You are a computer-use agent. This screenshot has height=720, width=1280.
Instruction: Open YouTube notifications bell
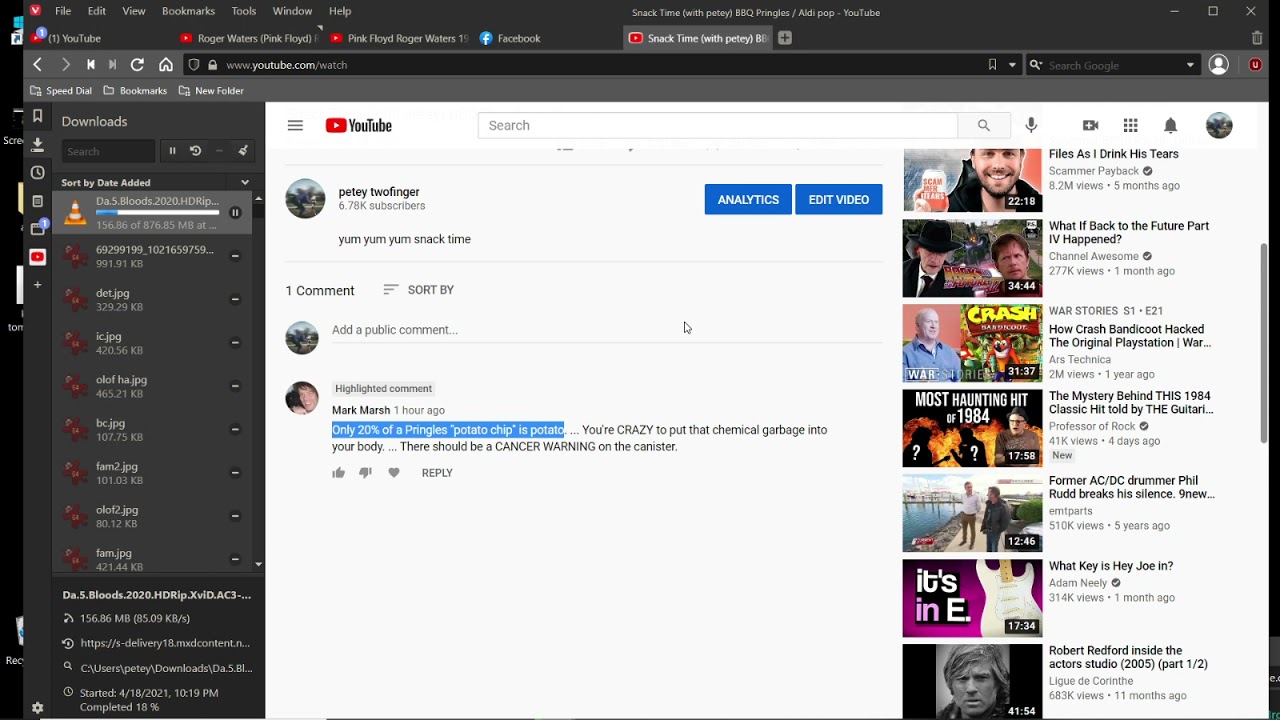click(x=1170, y=125)
